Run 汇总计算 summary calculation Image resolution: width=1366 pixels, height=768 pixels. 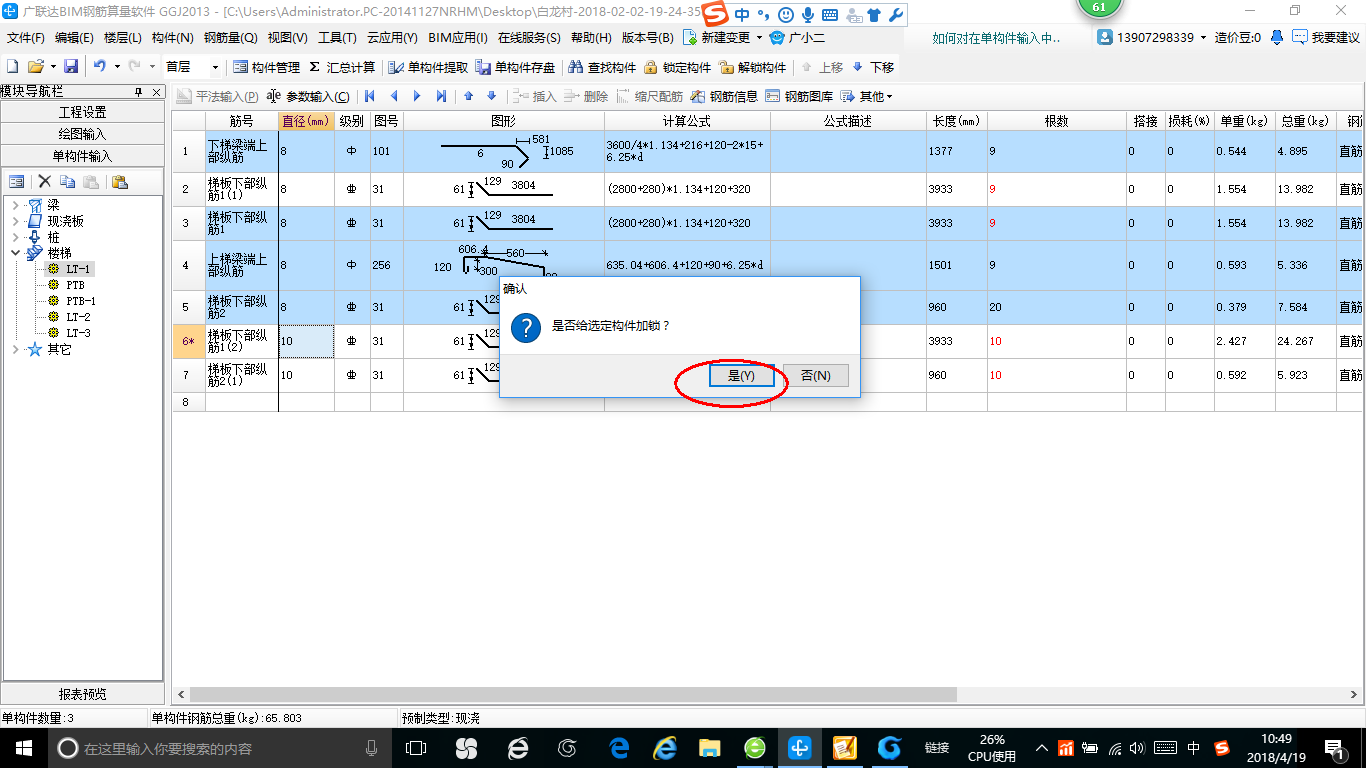pos(342,67)
